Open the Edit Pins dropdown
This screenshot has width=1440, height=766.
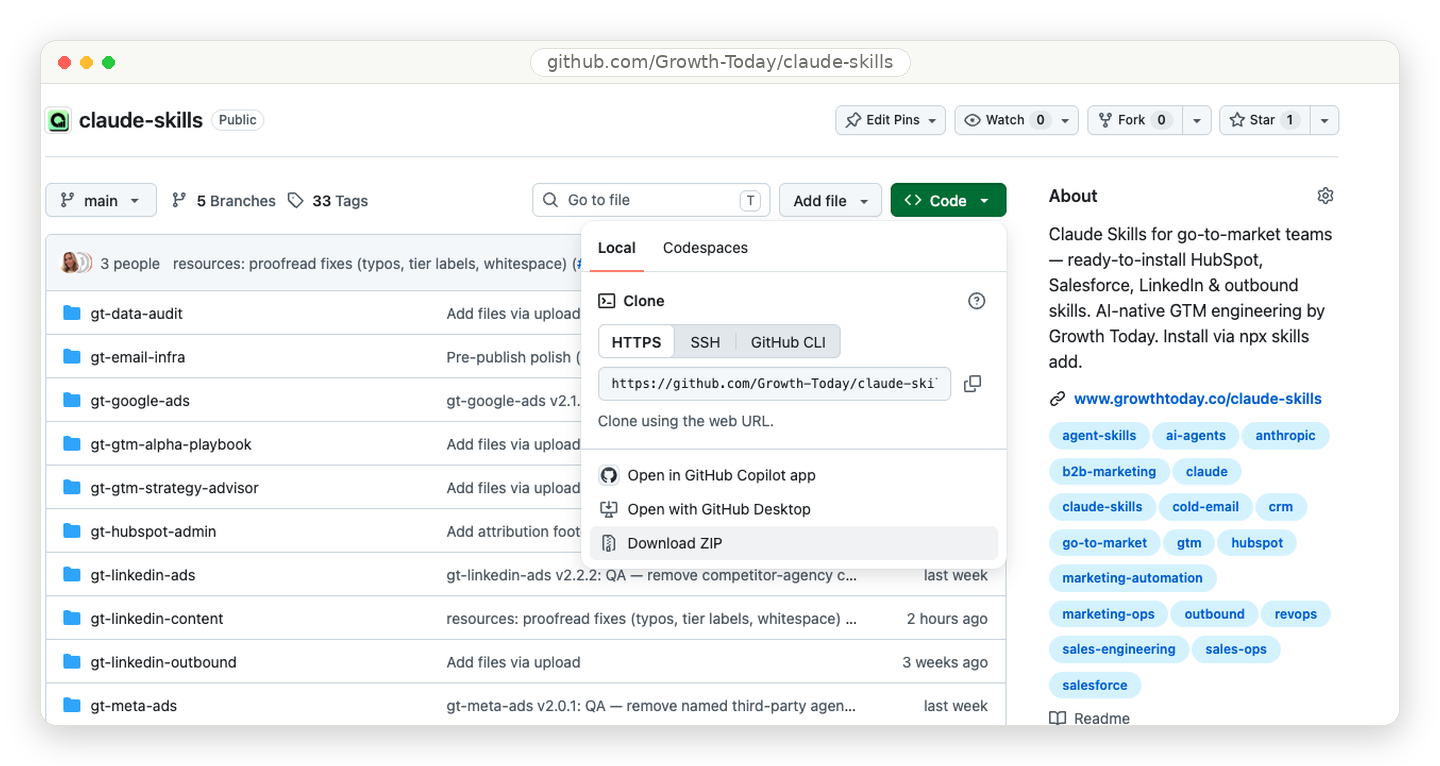[891, 120]
